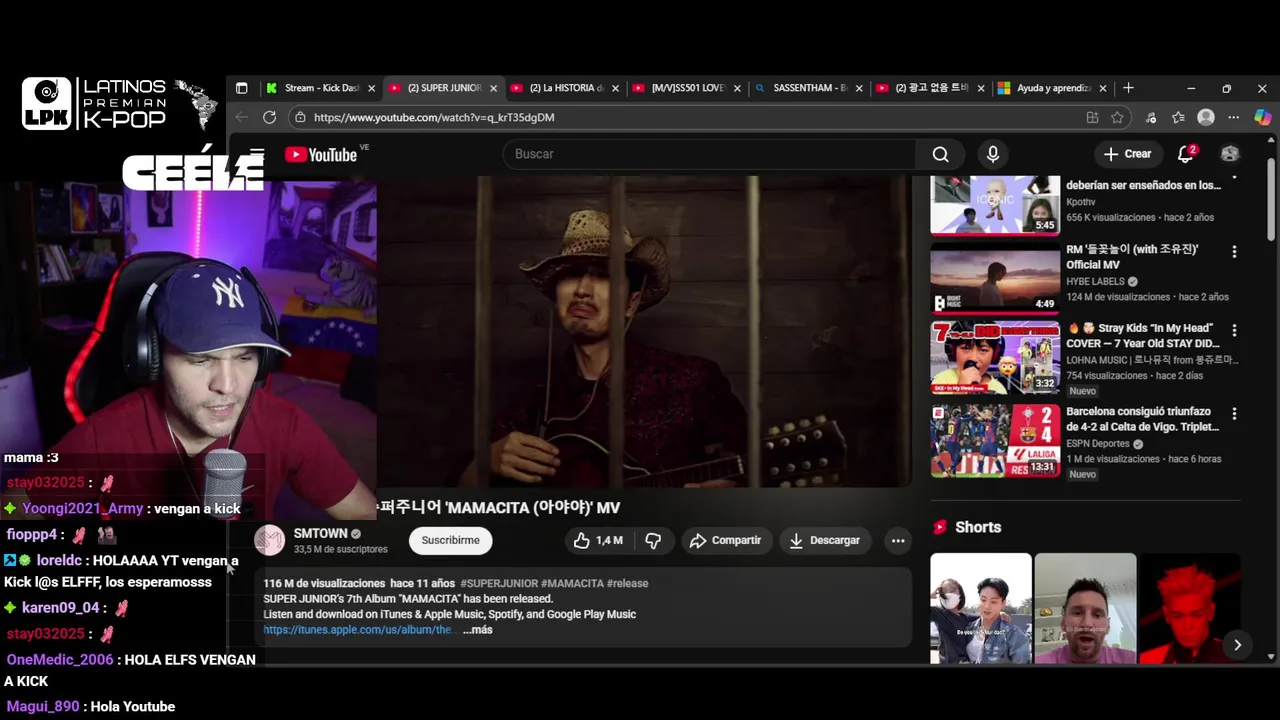This screenshot has height=720, width=1280.
Task: Add this page to favorites with the star icon
Action: (x=1117, y=117)
